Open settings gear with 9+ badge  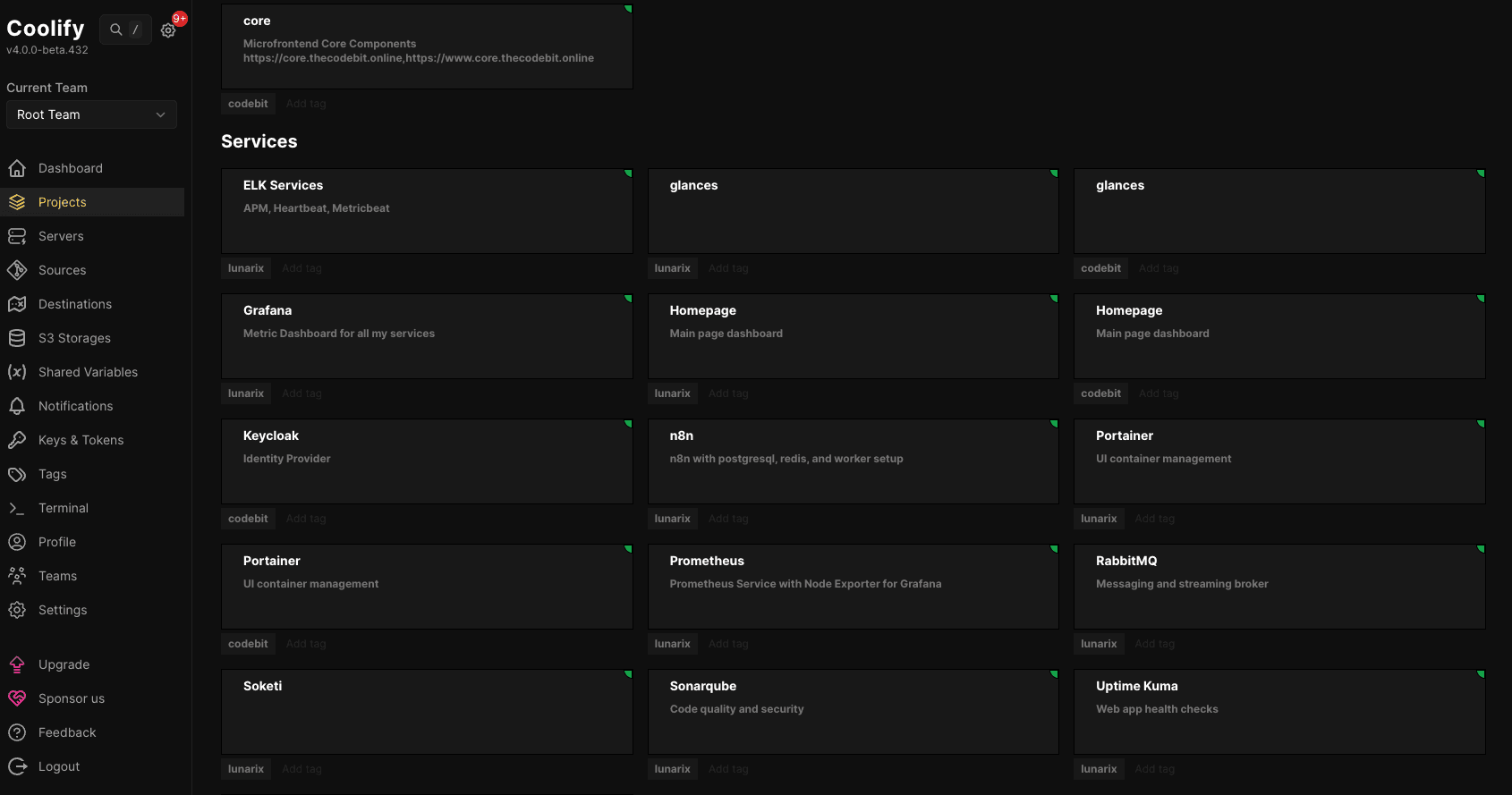[x=168, y=30]
